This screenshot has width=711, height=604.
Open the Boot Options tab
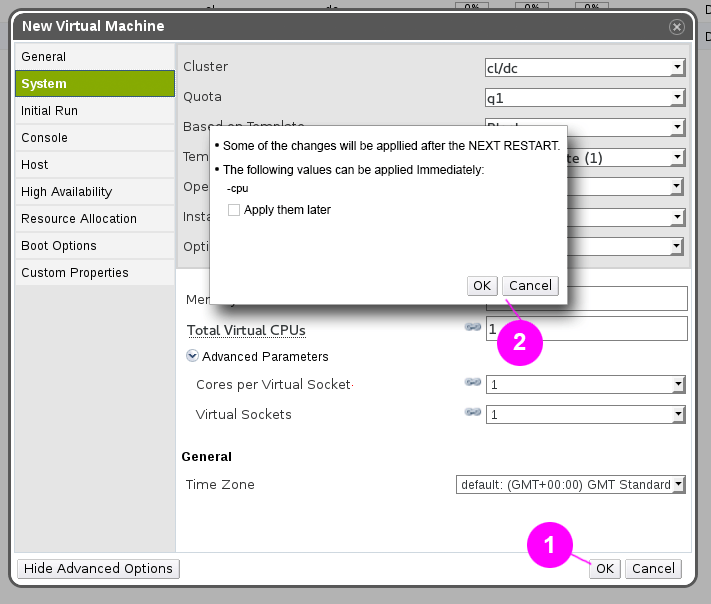tap(95, 246)
